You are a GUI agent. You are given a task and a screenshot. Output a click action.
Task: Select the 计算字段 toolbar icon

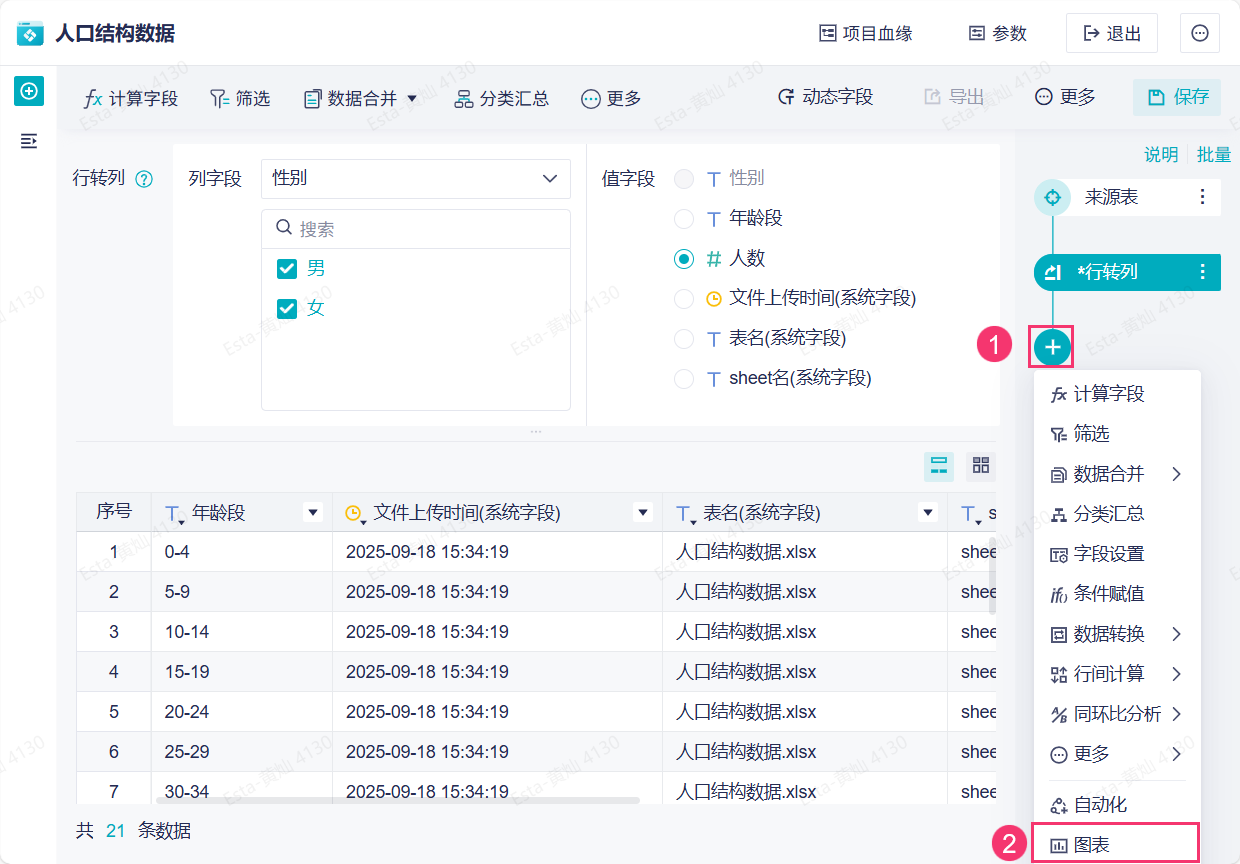point(130,98)
